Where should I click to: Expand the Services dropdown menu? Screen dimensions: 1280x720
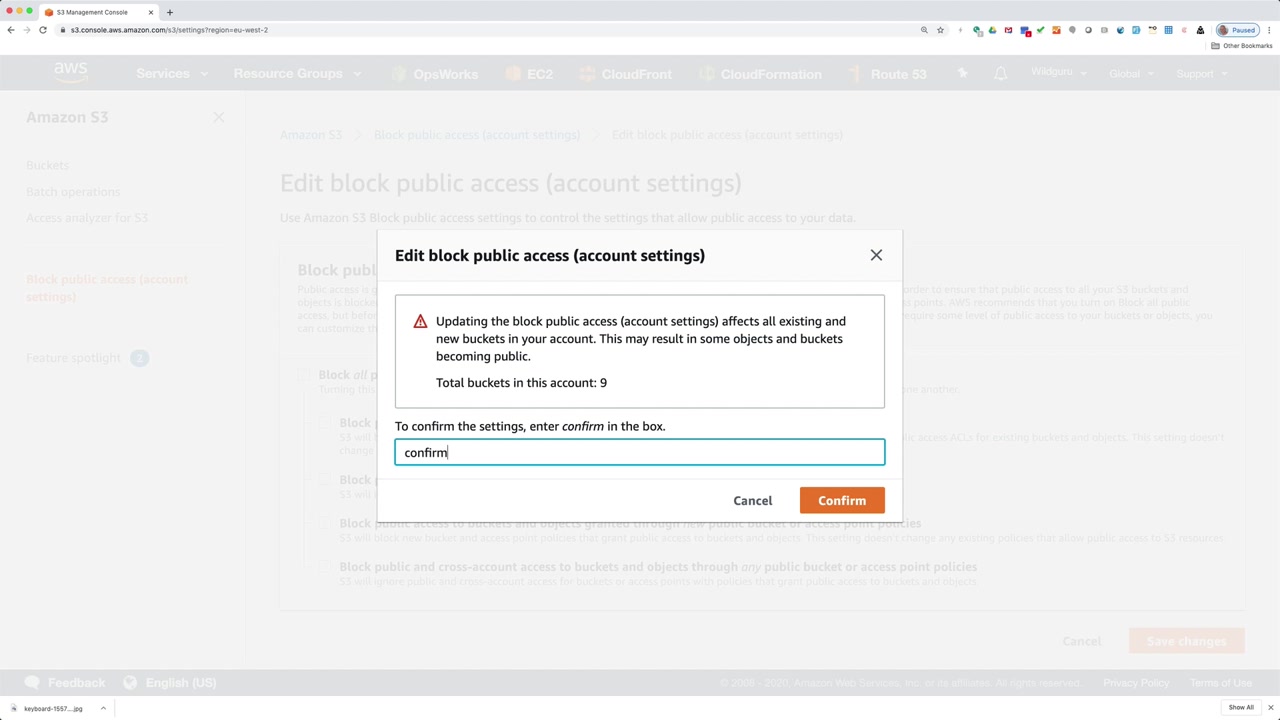click(172, 74)
